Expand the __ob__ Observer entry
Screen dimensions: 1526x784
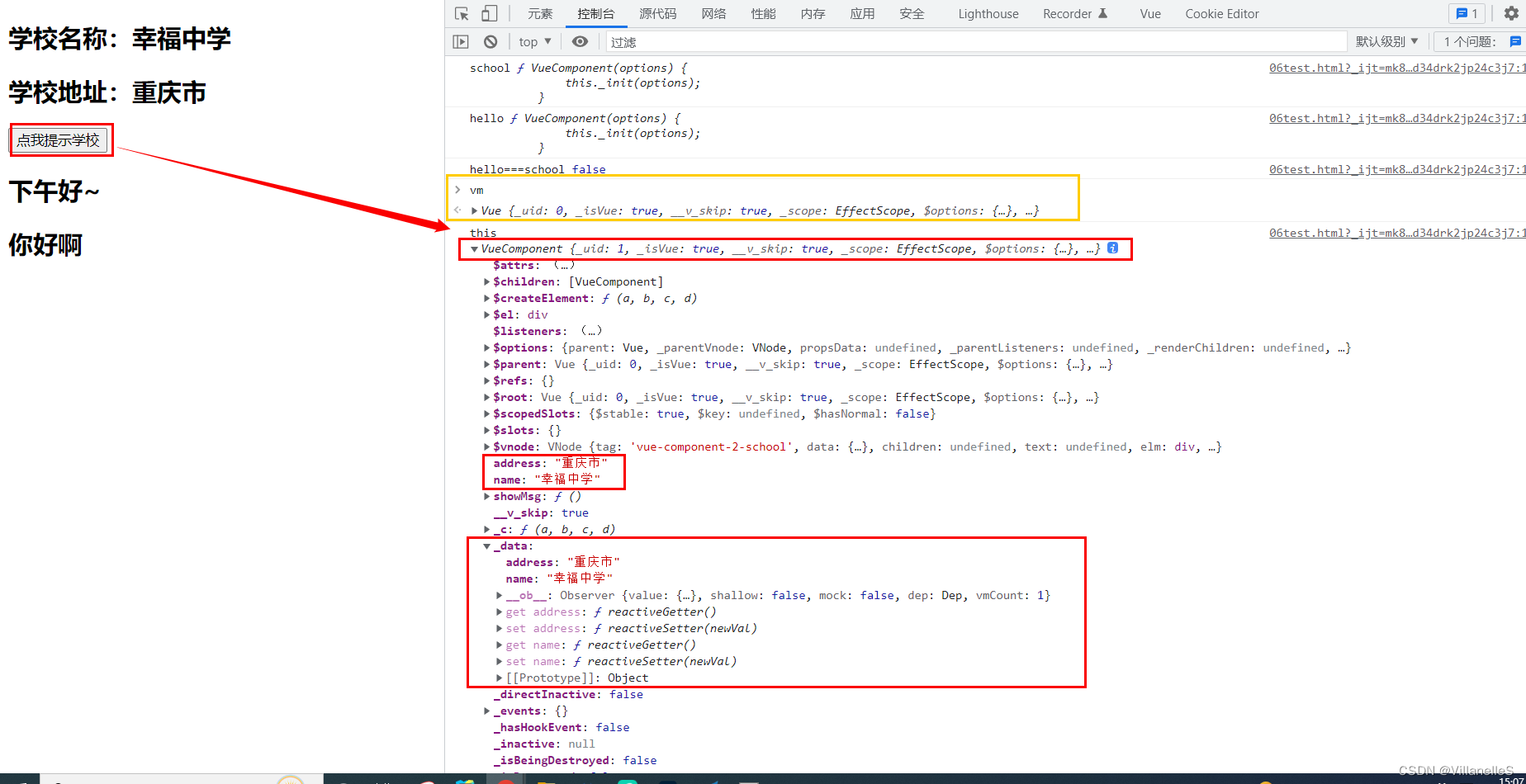pos(500,595)
